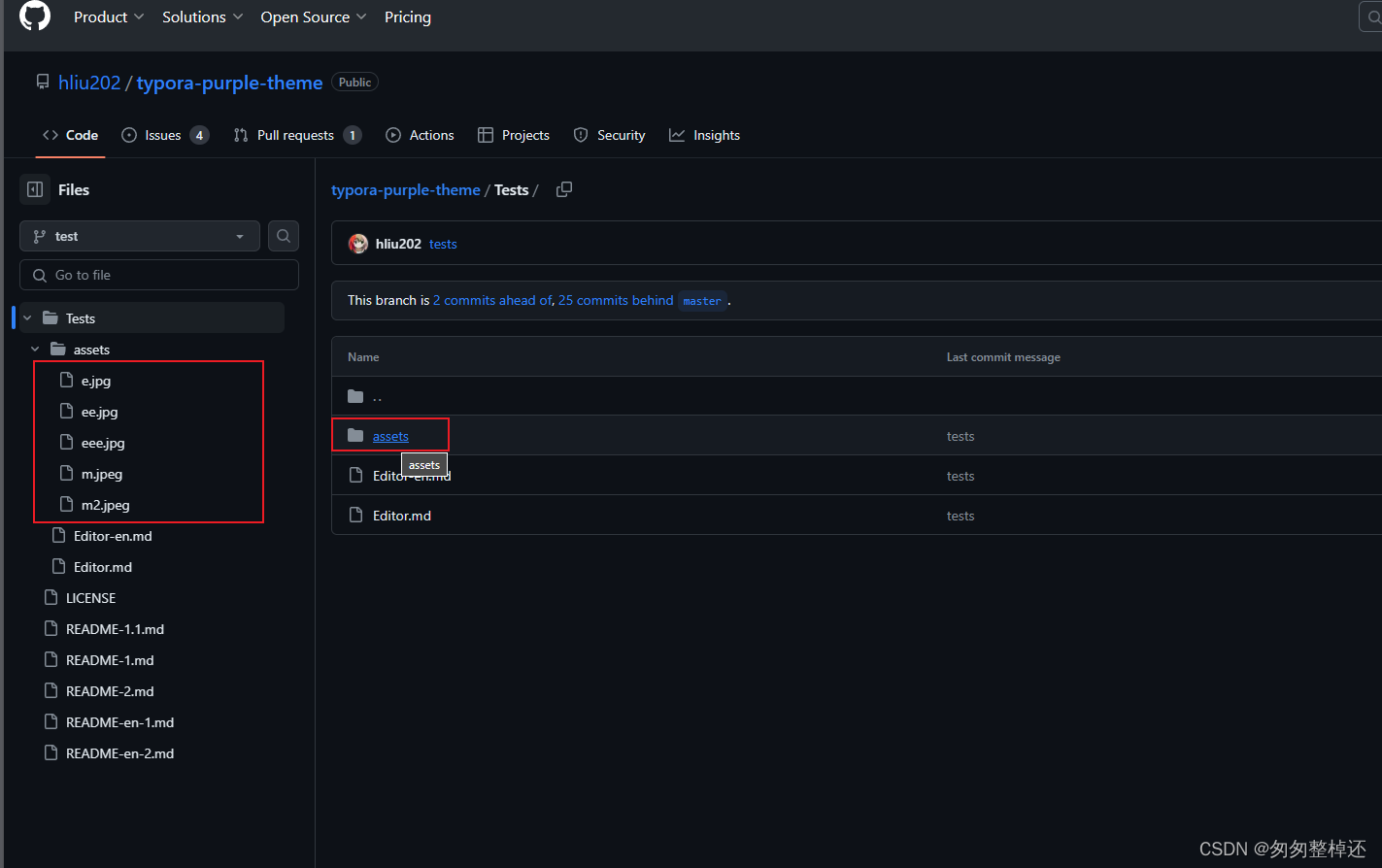Click the Last commit message header
The height and width of the screenshot is (868, 1382).
(1003, 357)
